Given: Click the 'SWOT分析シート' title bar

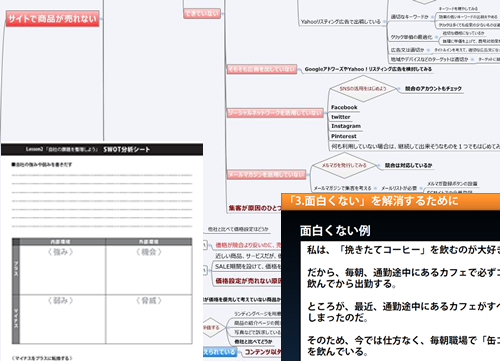Looking at the screenshot, I should [102, 149].
